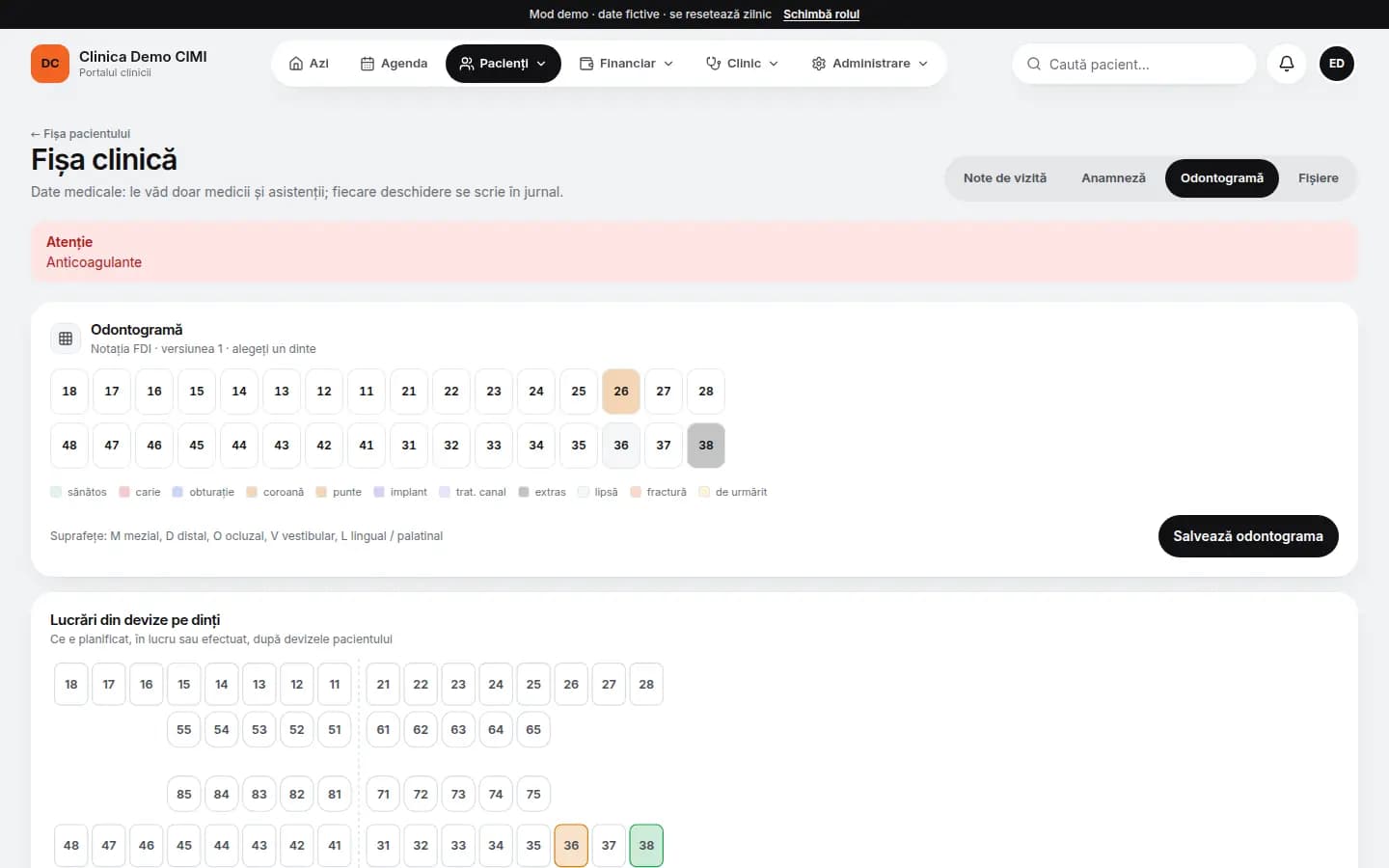The width and height of the screenshot is (1389, 868).
Task: Switch to the Note de vizită tab
Action: click(x=1005, y=178)
